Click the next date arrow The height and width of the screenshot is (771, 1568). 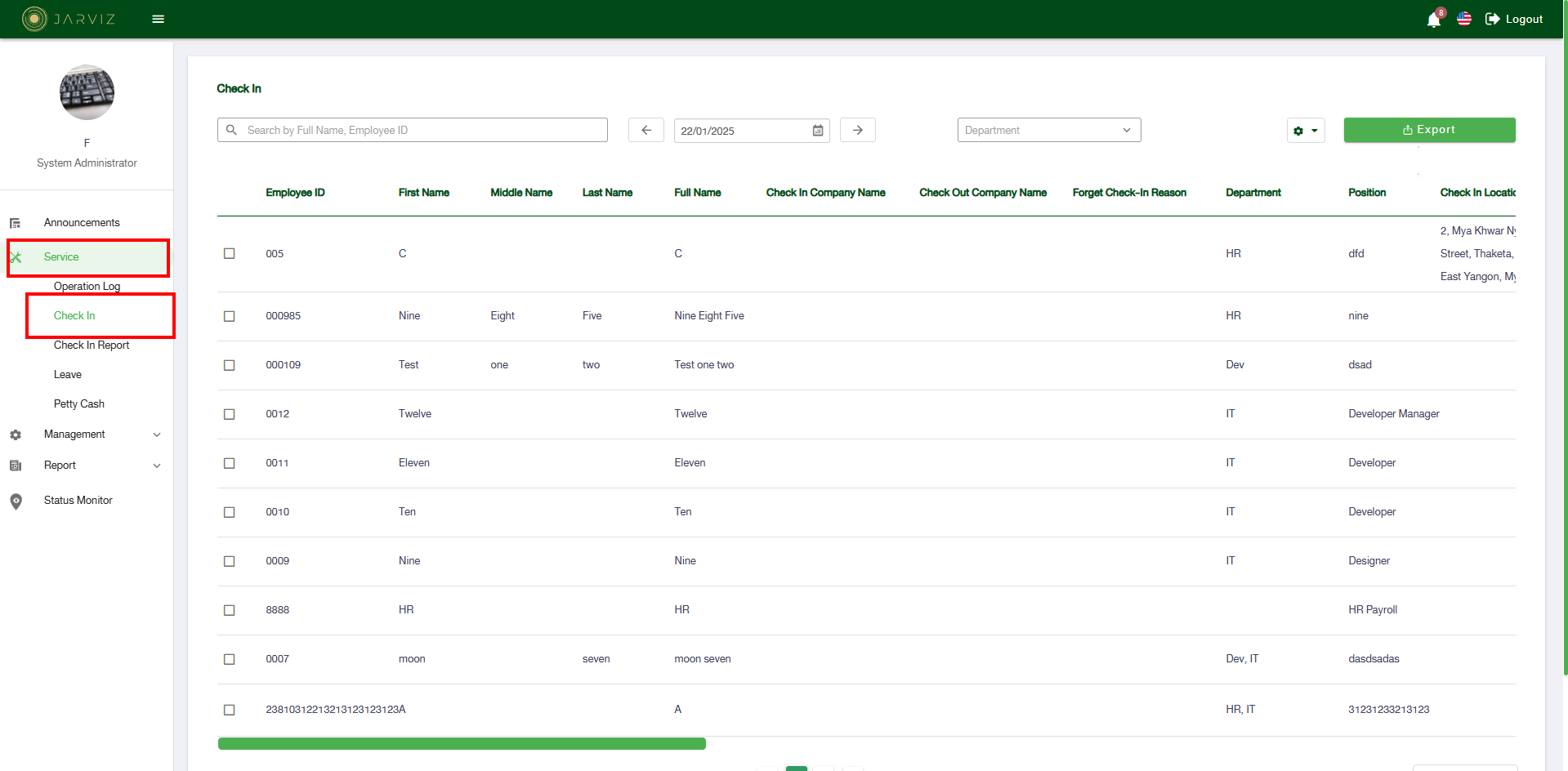point(857,130)
